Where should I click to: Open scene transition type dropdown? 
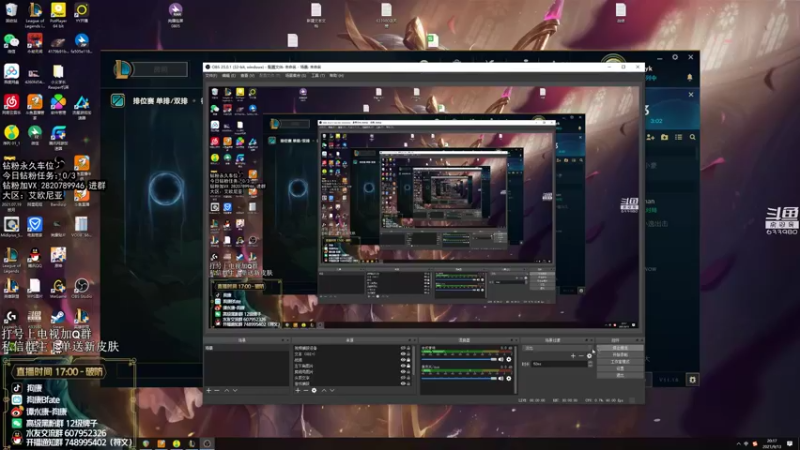tap(558, 348)
